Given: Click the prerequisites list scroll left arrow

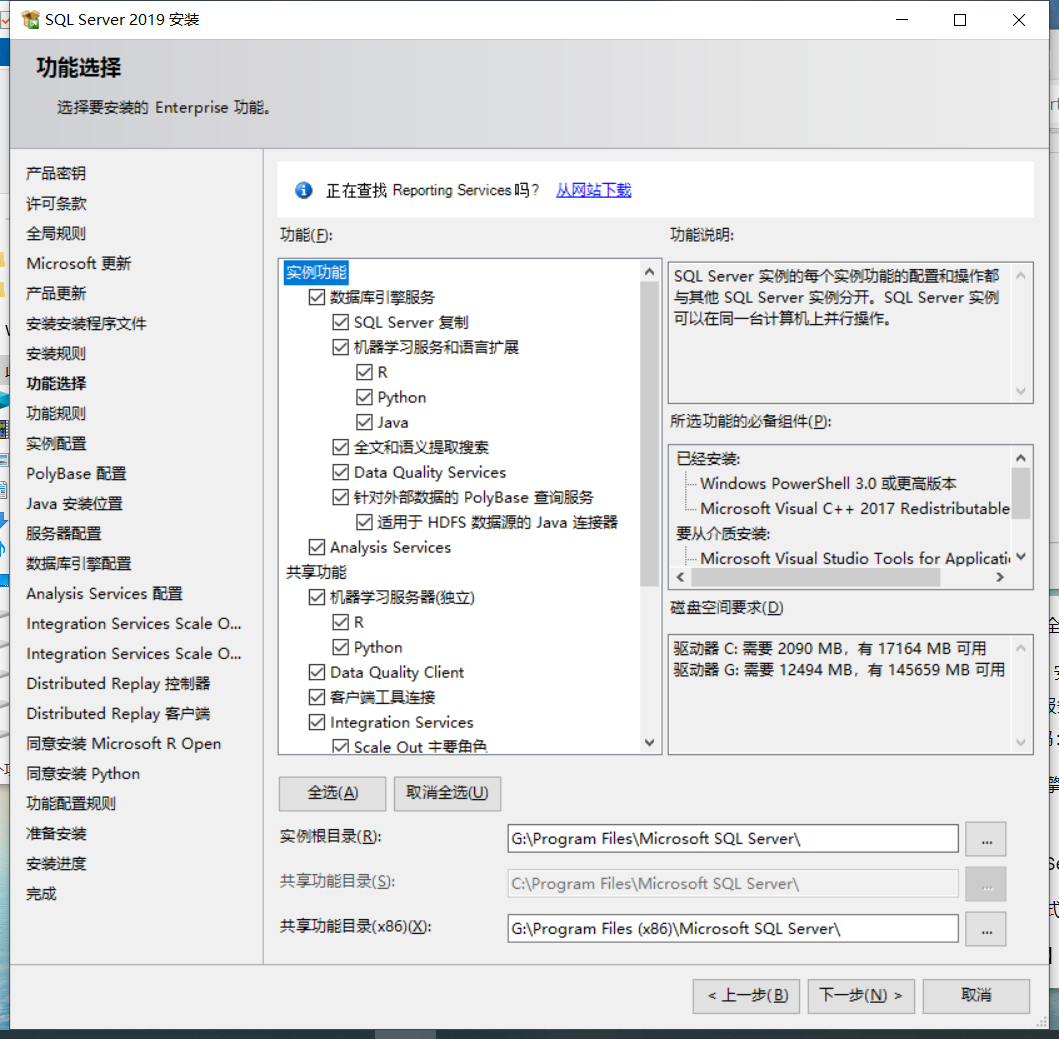Looking at the screenshot, I should tap(680, 578).
